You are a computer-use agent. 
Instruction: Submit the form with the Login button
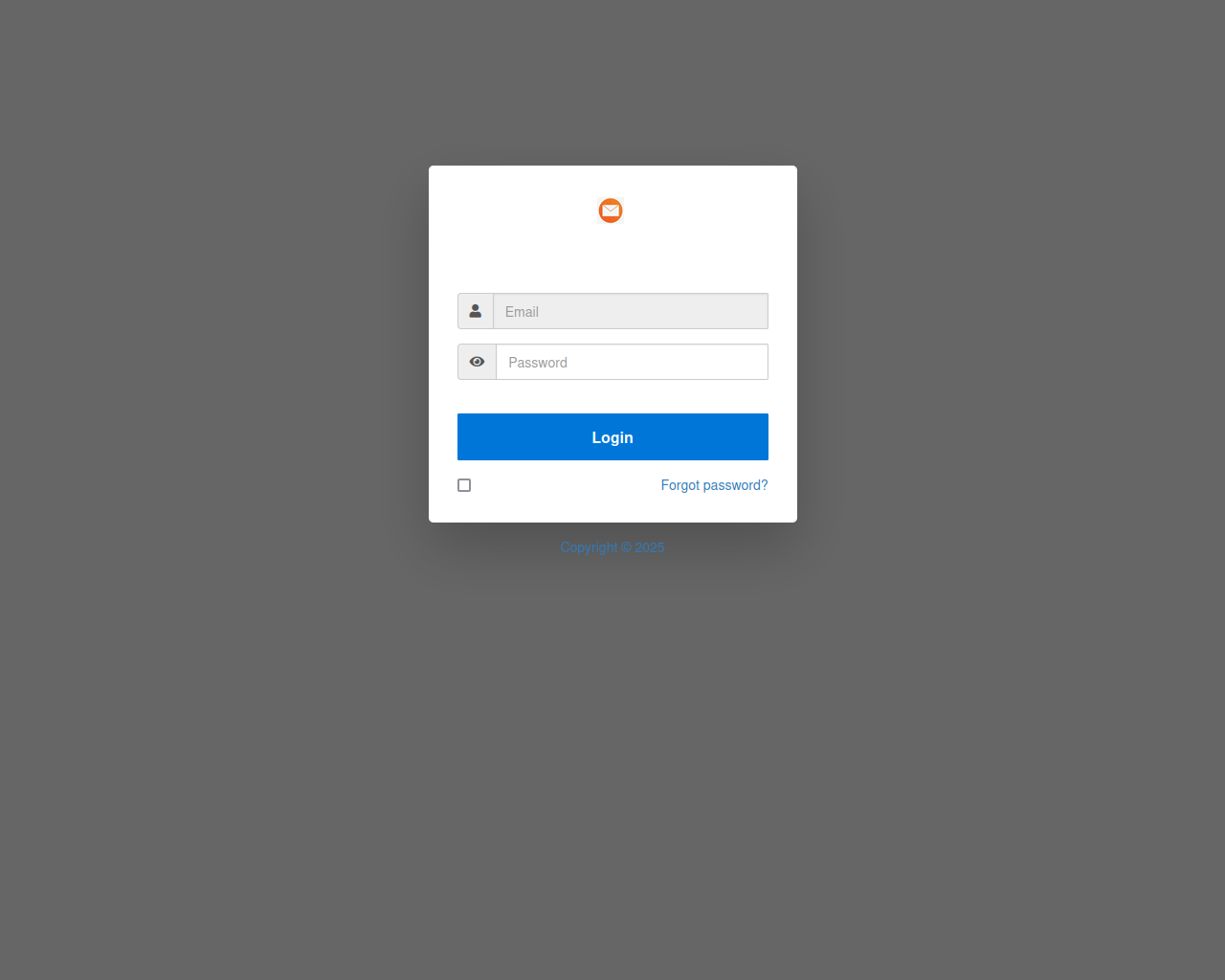point(612,436)
